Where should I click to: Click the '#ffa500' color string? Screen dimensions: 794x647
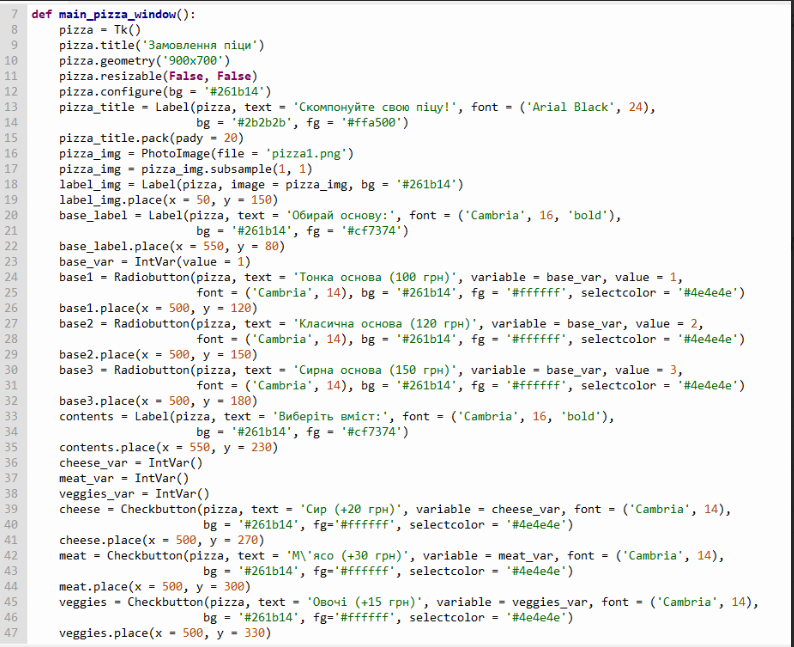(372, 123)
